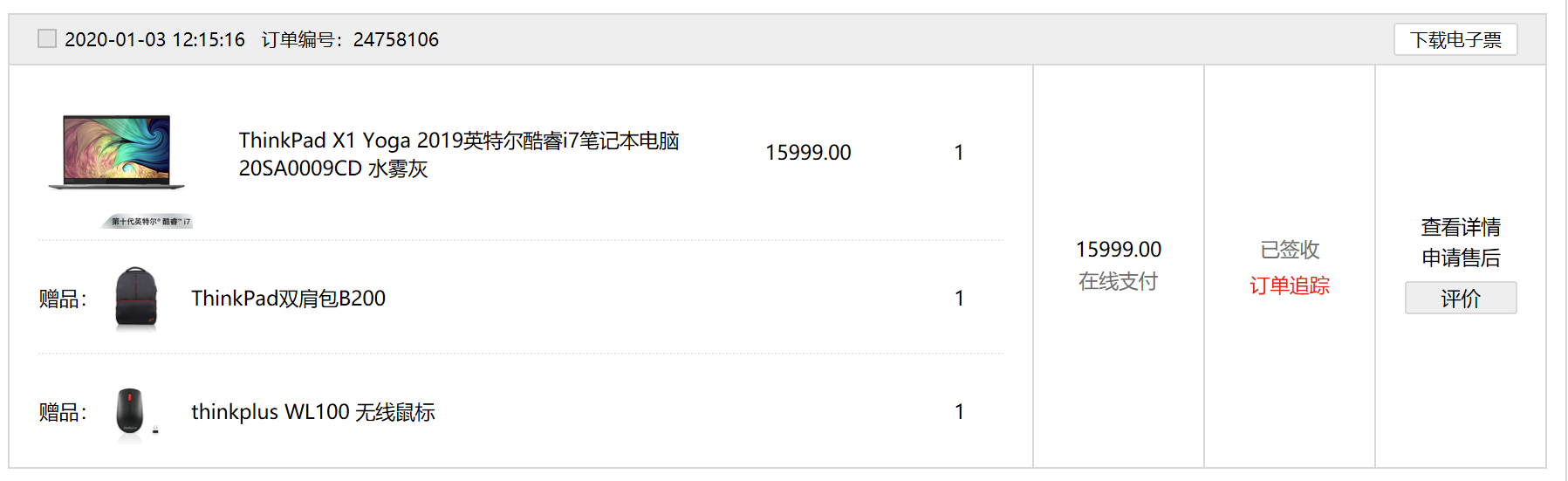Click 申请售后 to request after-sales service
Viewport: 1568px width, 481px height.
coord(1461,258)
